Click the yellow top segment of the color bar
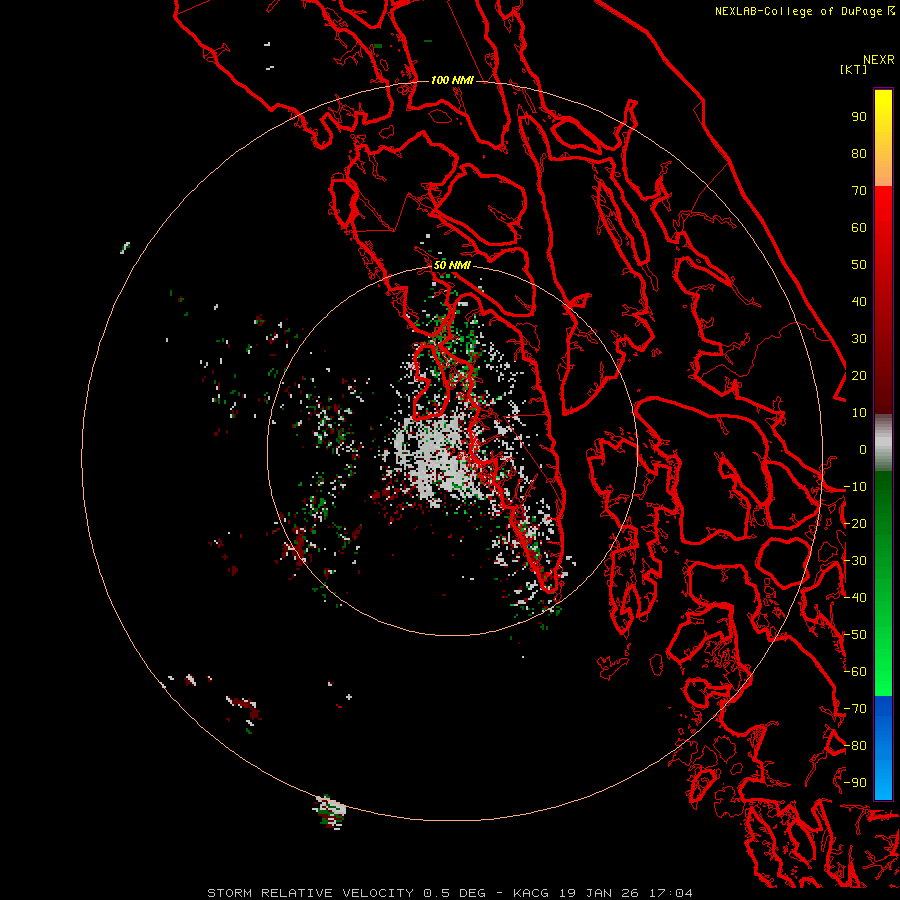The width and height of the screenshot is (900, 900). click(883, 138)
